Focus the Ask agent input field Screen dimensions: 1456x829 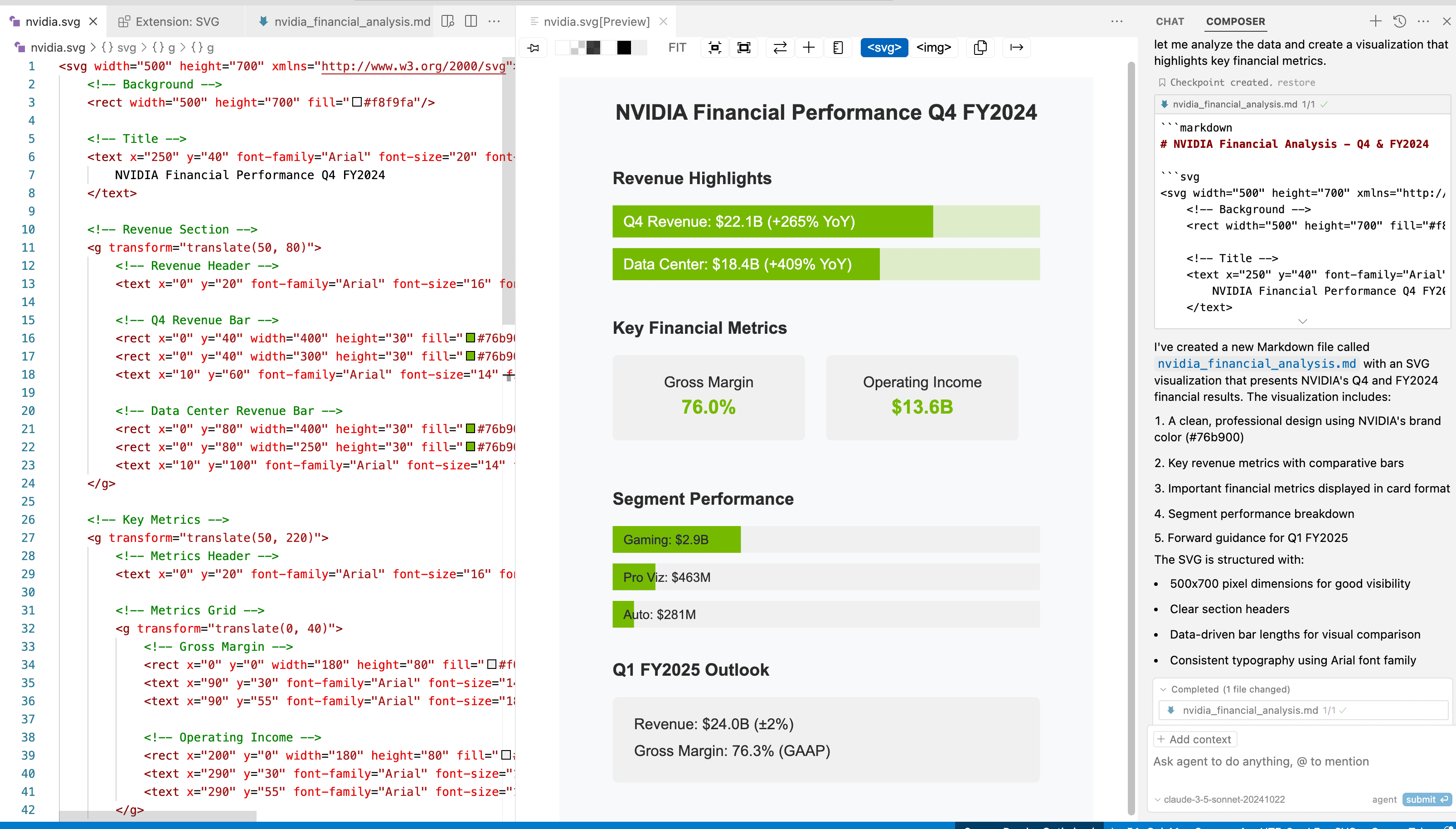(1302, 762)
